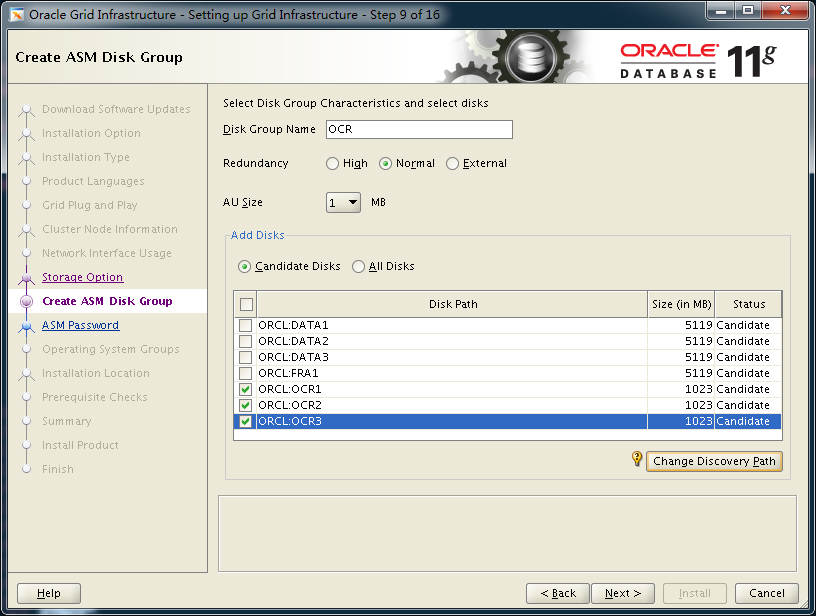Select High redundancy radio button
Screen dimensions: 816x616
pos(332,164)
